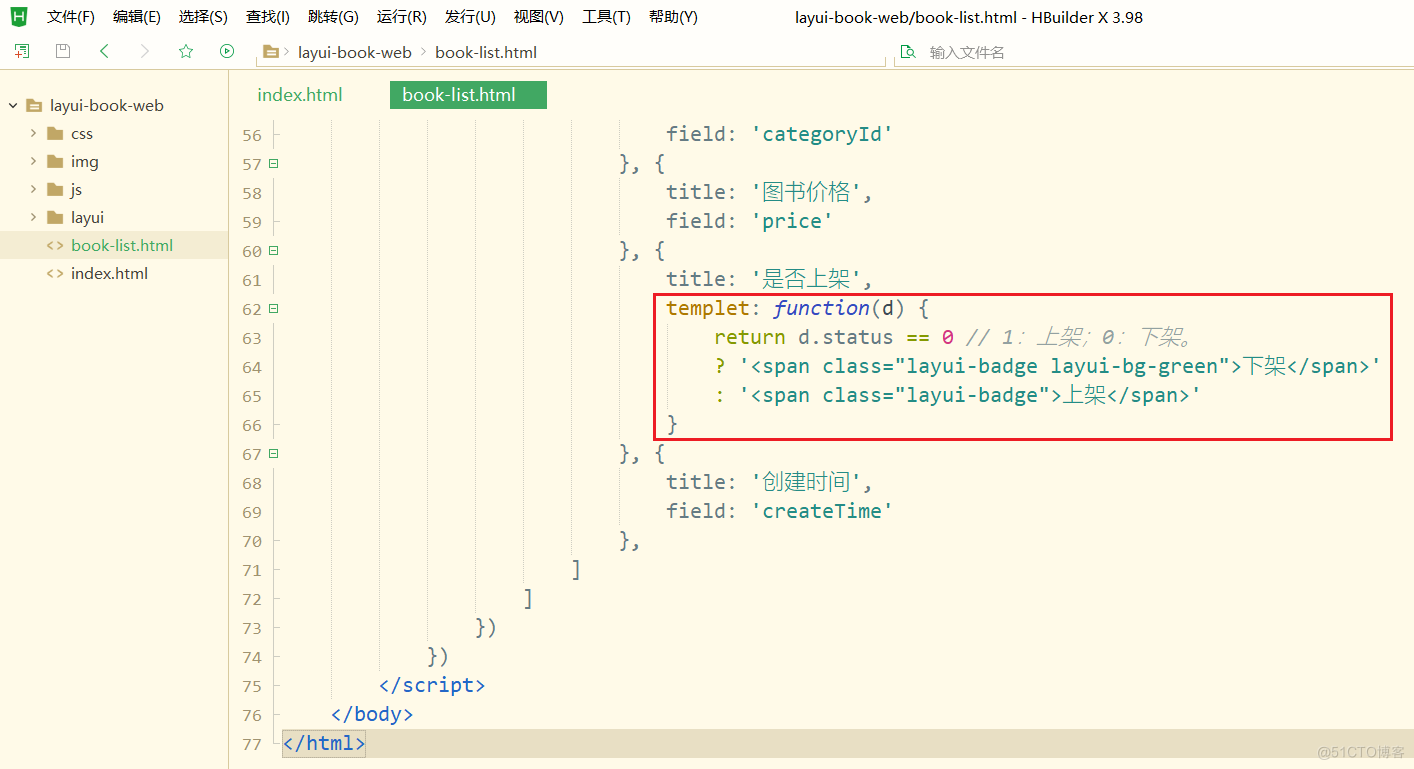
Task: Click the 上架 span text on line 65
Action: (1083, 395)
